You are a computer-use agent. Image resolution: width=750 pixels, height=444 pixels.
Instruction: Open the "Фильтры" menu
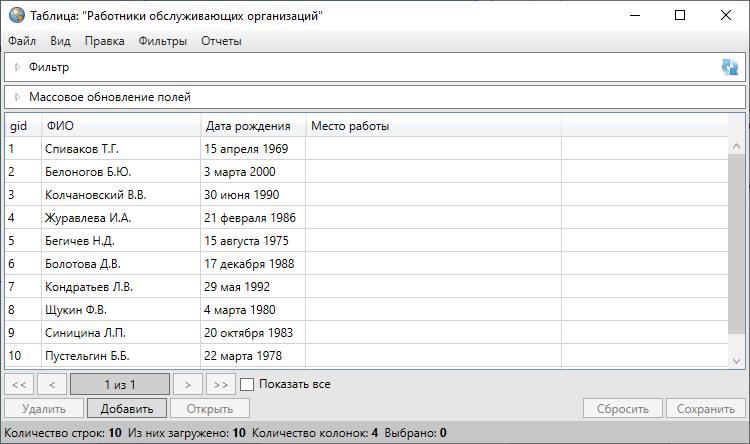click(163, 41)
